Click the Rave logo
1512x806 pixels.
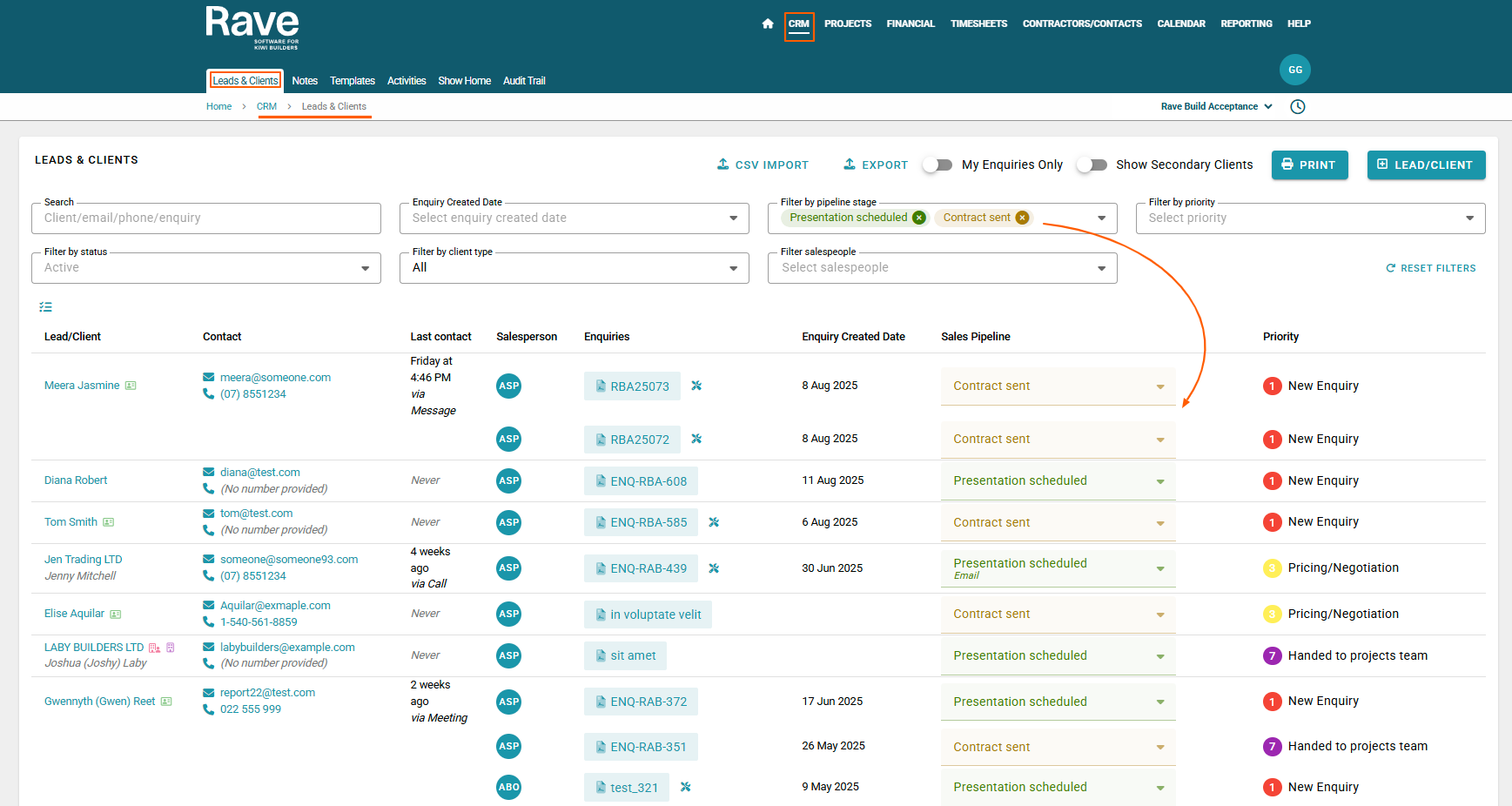click(x=252, y=28)
